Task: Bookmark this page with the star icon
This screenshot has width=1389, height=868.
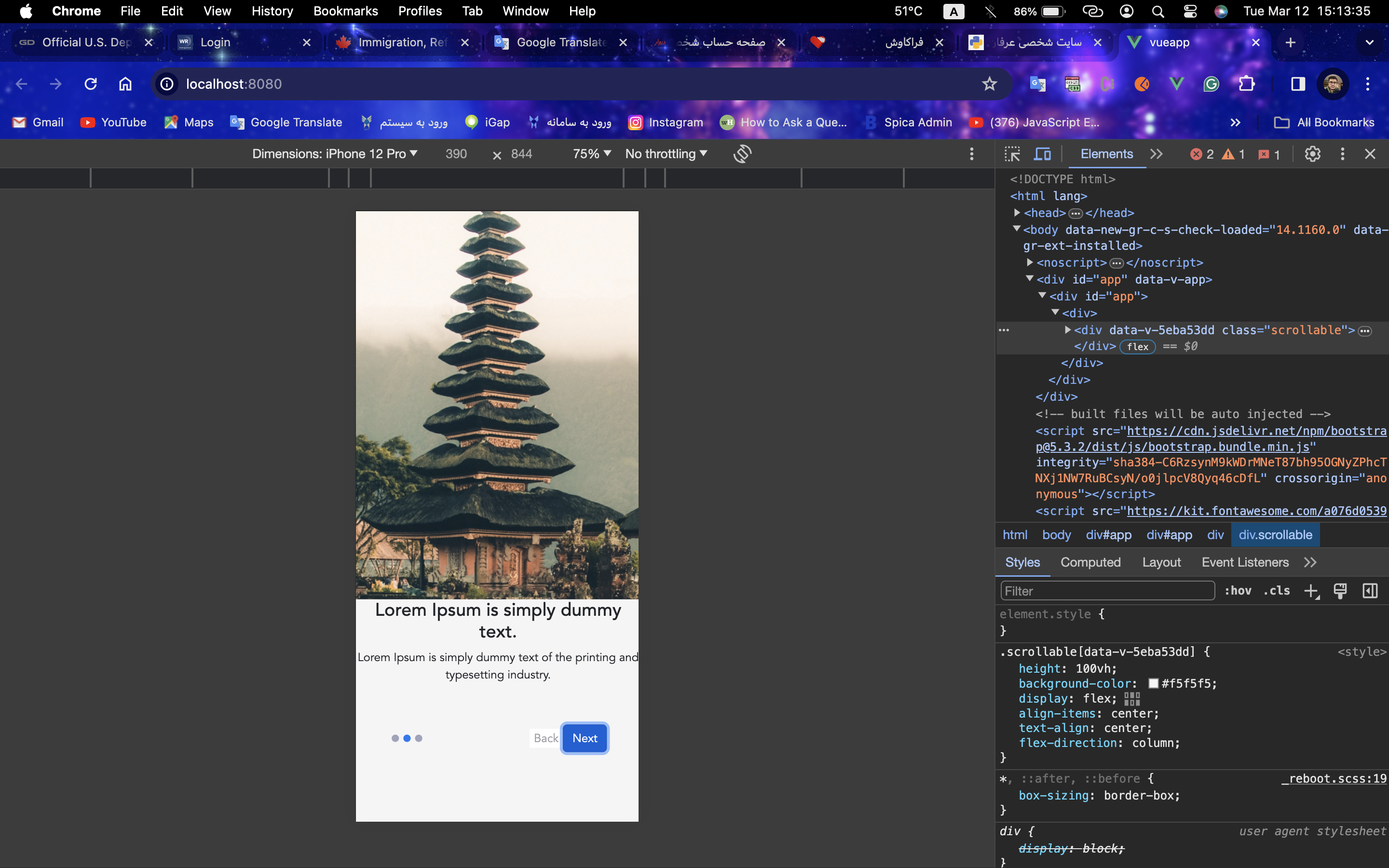Action: [989, 84]
